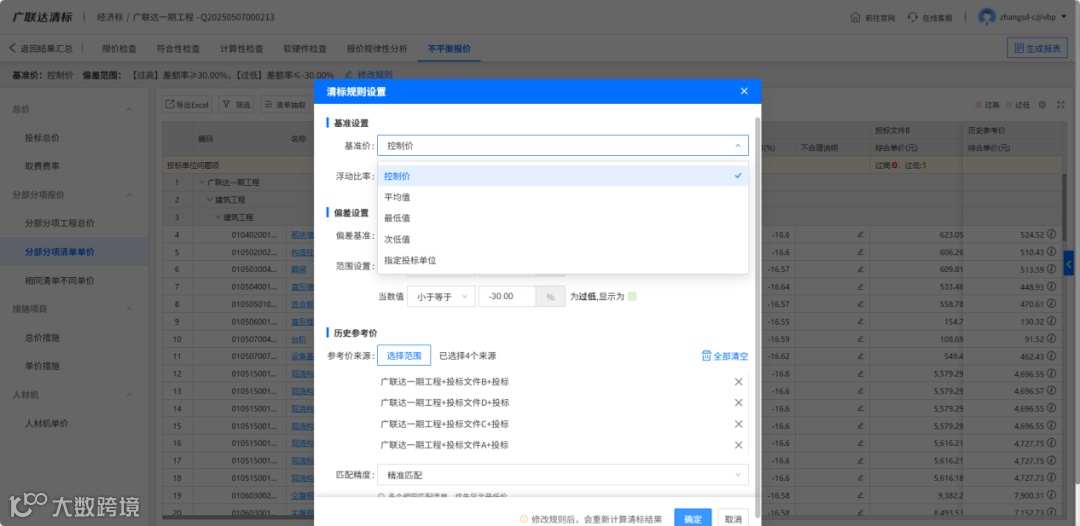The image size is (1080, 526).
Task: Expand the blue side panel arrow
Action: 1069,262
